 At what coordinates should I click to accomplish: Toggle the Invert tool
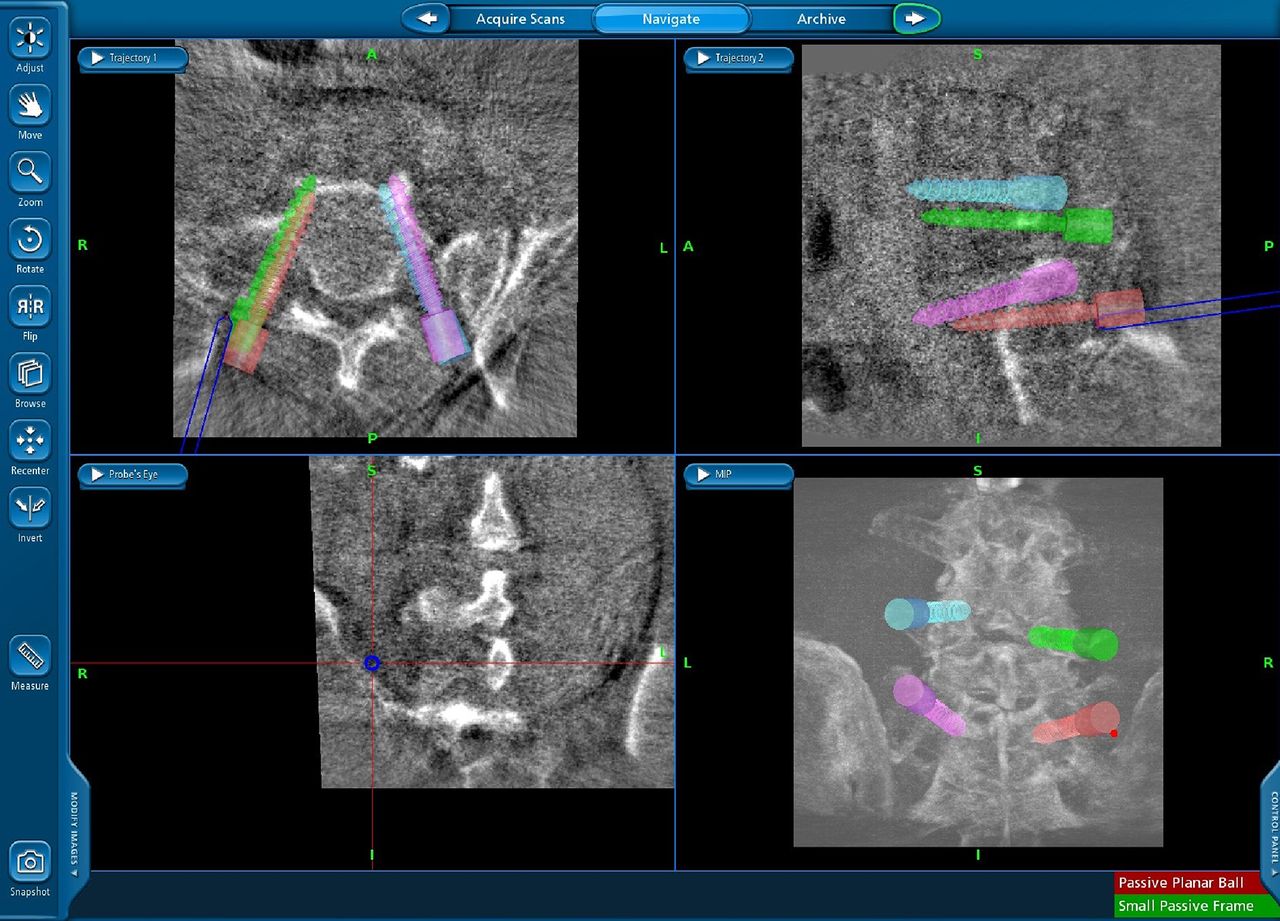click(30, 508)
